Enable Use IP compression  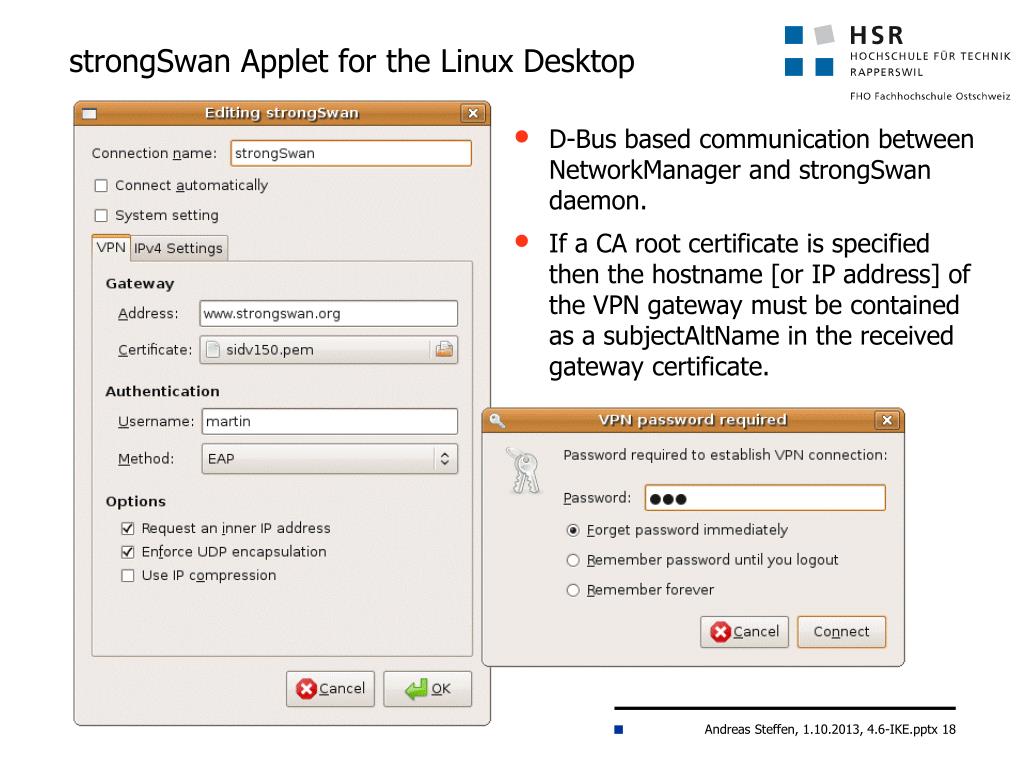128,575
